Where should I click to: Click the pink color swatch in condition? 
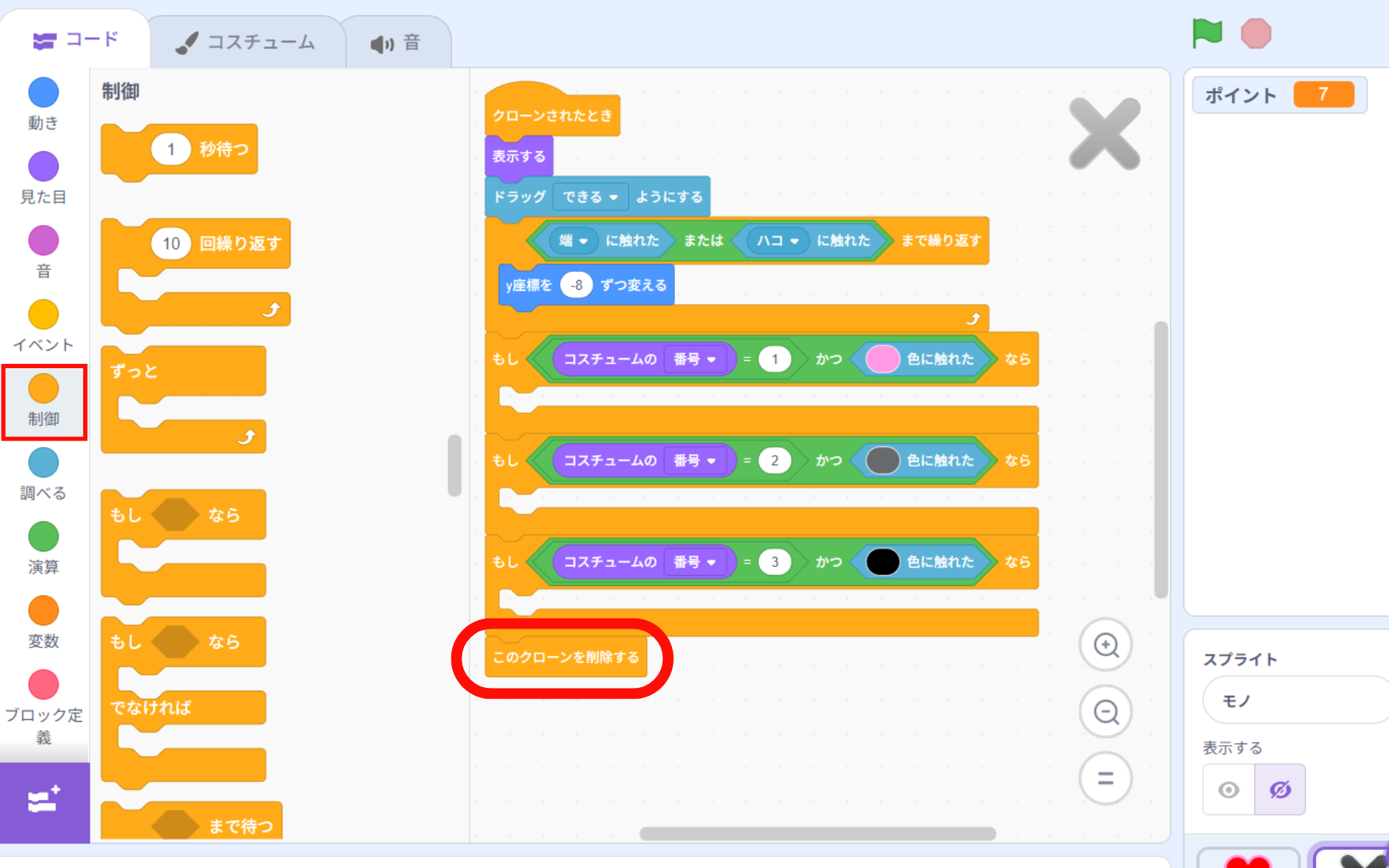(x=882, y=359)
